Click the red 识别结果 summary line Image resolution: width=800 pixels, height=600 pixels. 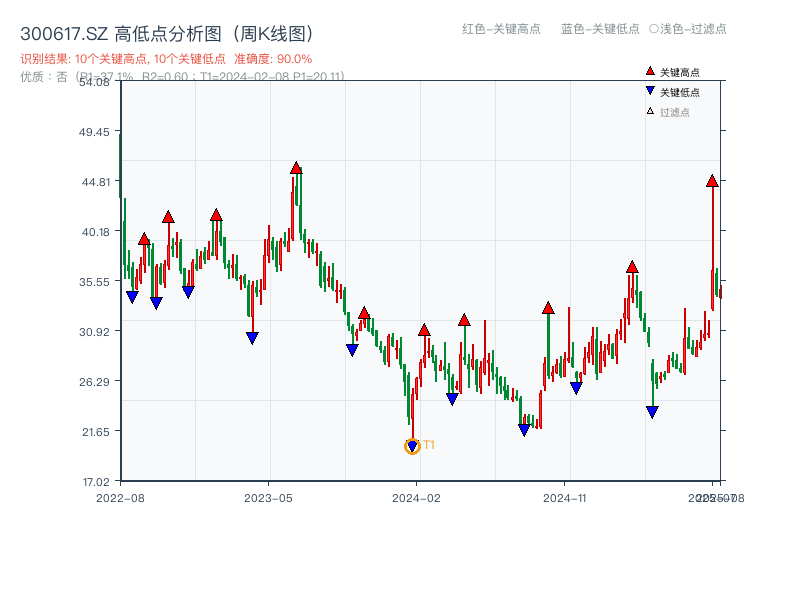pyautogui.click(x=166, y=59)
